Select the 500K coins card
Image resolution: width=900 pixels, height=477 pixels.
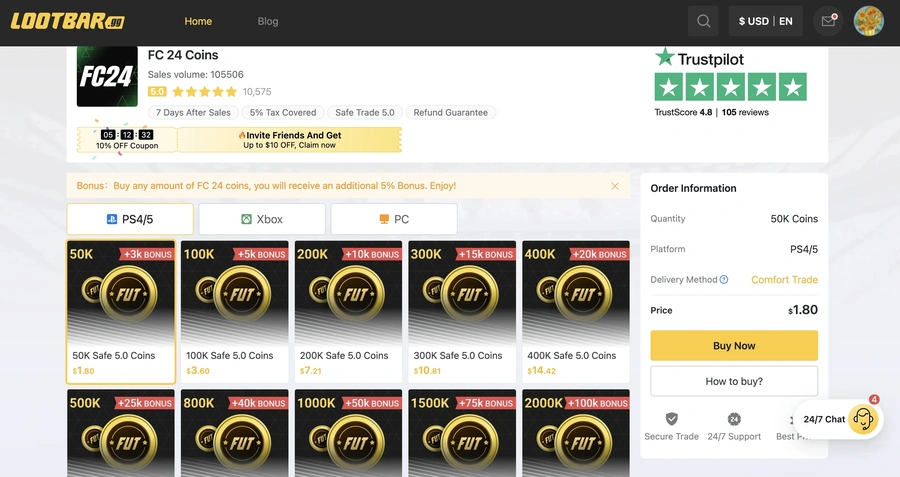click(121, 433)
